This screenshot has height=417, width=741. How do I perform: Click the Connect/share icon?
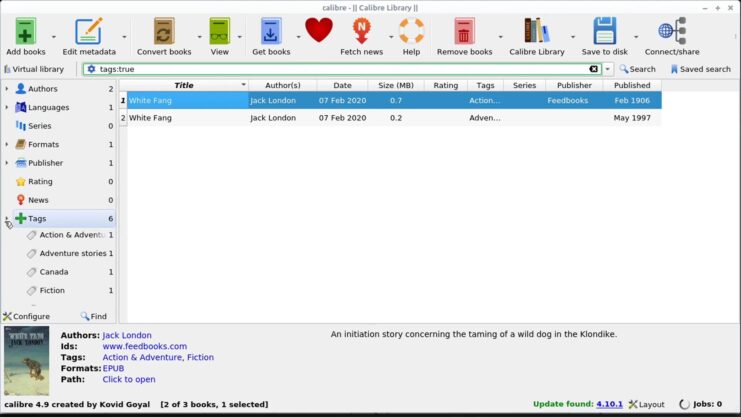(672, 31)
